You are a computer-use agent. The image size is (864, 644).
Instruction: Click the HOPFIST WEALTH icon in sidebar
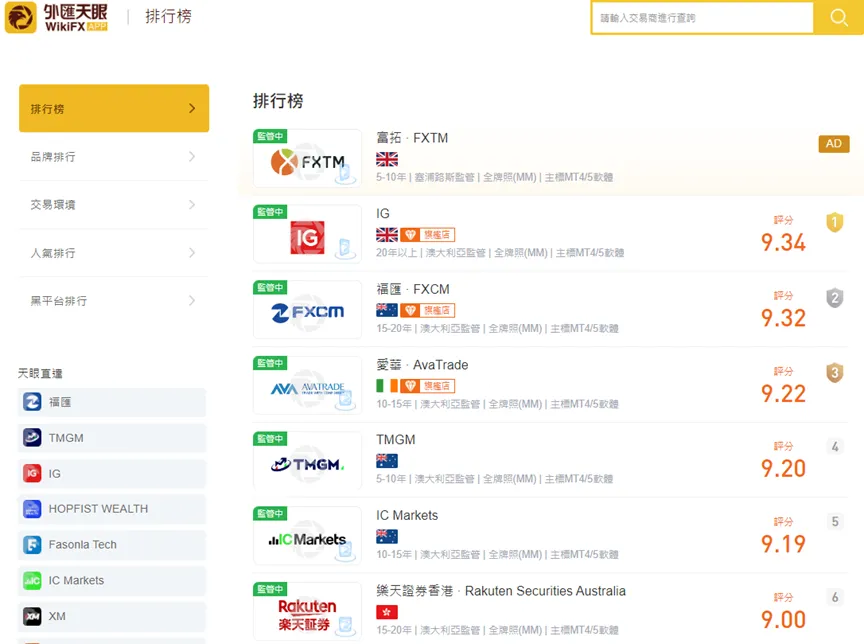pos(33,508)
